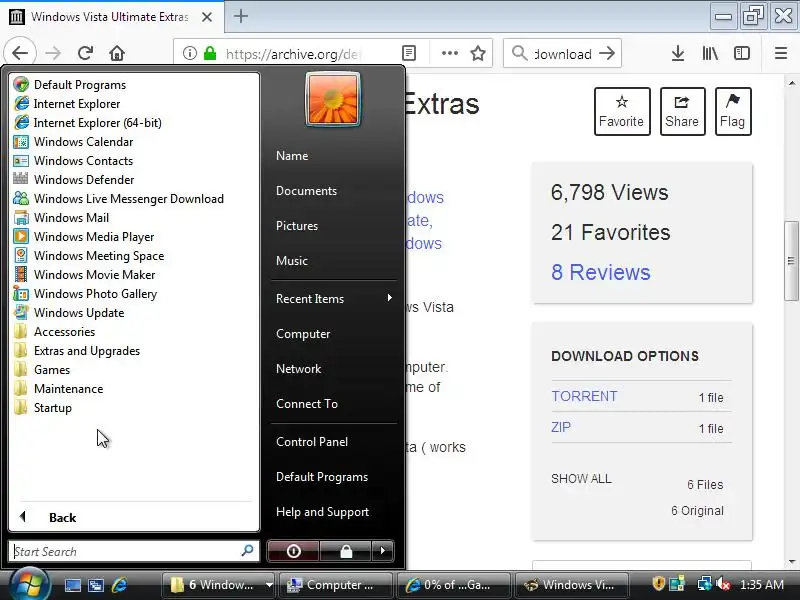
Task: Flag this archive item
Action: coord(733,111)
